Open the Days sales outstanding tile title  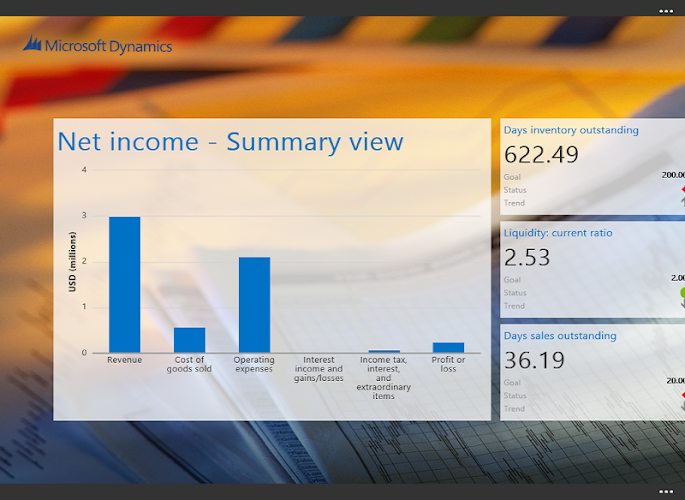pos(560,335)
